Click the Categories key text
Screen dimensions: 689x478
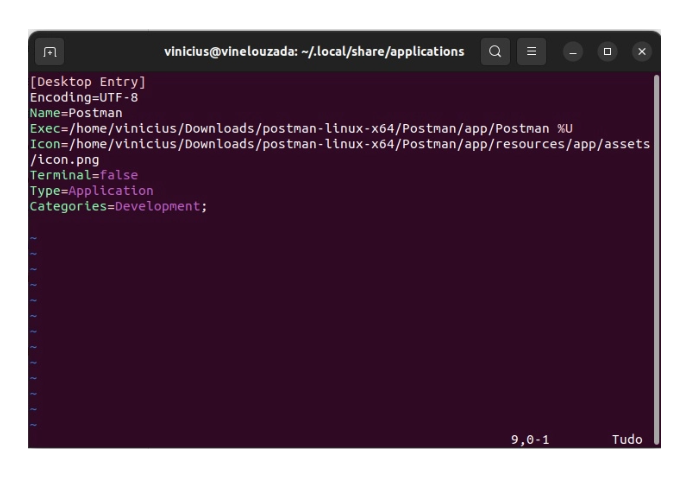[68, 206]
